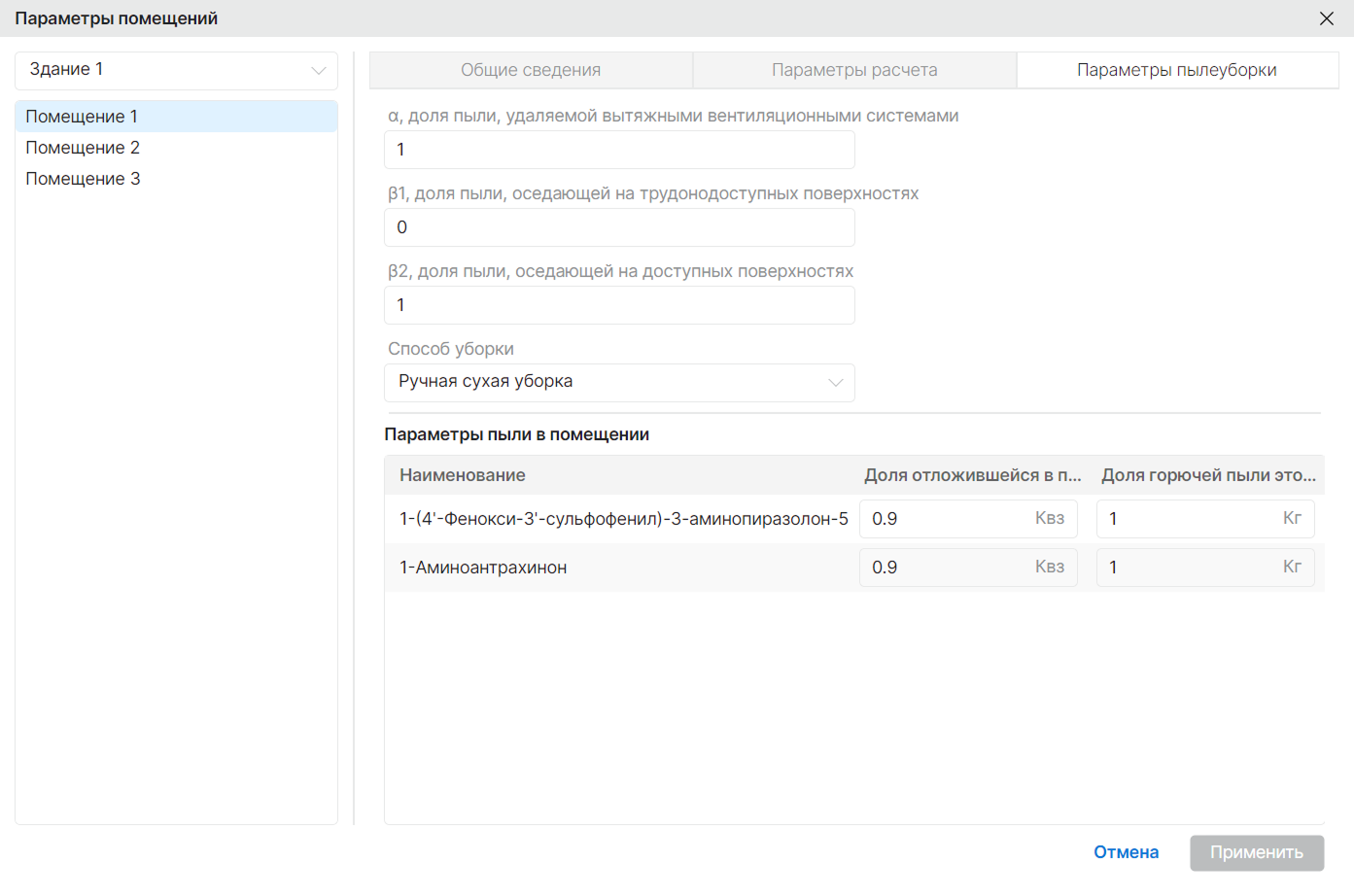This screenshot has width=1354, height=896.
Task: Switch to the Параметры пылеуборки tab
Action: [x=1177, y=70]
